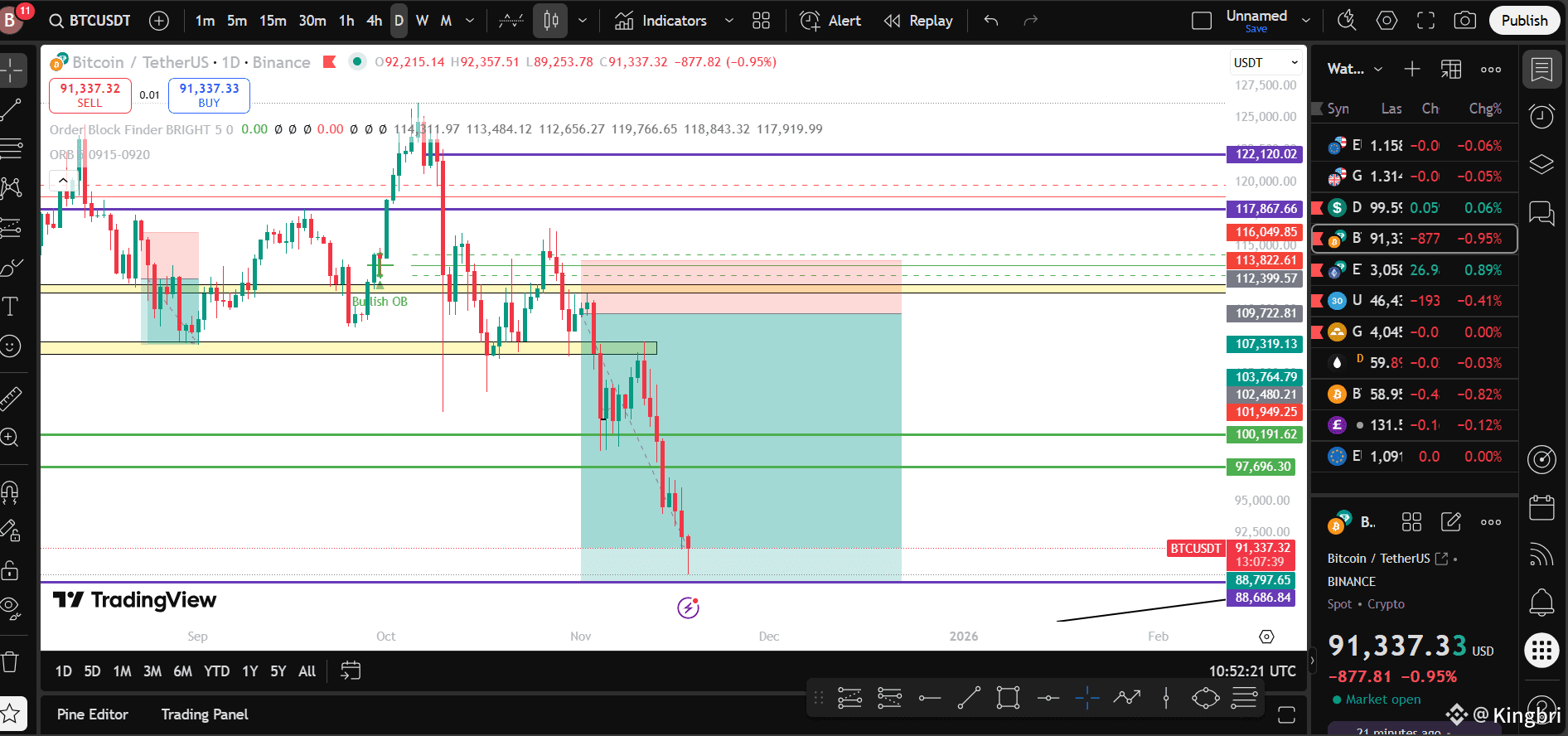The height and width of the screenshot is (736, 1568).
Task: Take a chart snapshot with camera icon
Action: [x=1465, y=21]
